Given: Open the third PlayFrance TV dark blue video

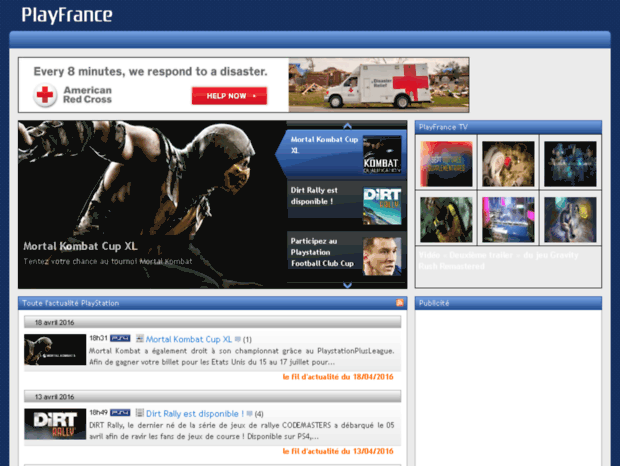Looking at the screenshot, I should click(570, 164).
